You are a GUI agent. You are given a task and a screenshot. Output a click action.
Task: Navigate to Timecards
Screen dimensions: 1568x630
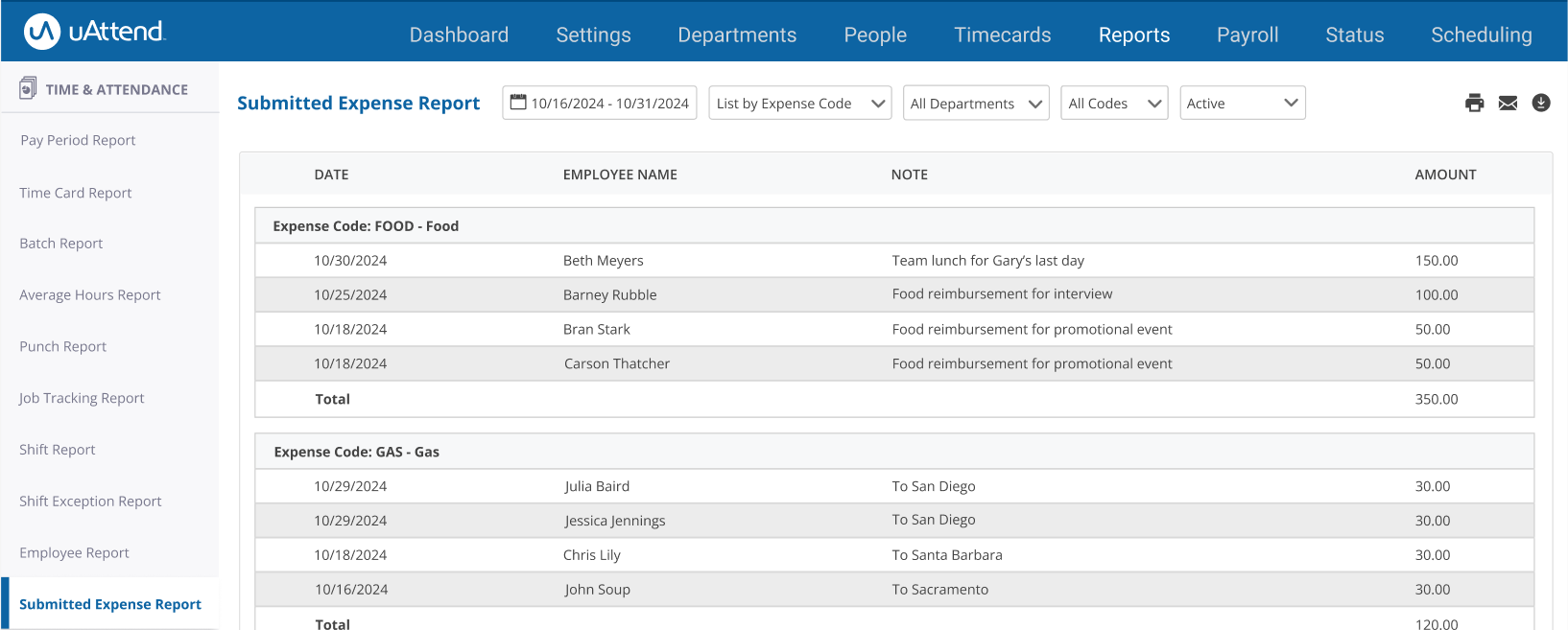[x=1003, y=35]
